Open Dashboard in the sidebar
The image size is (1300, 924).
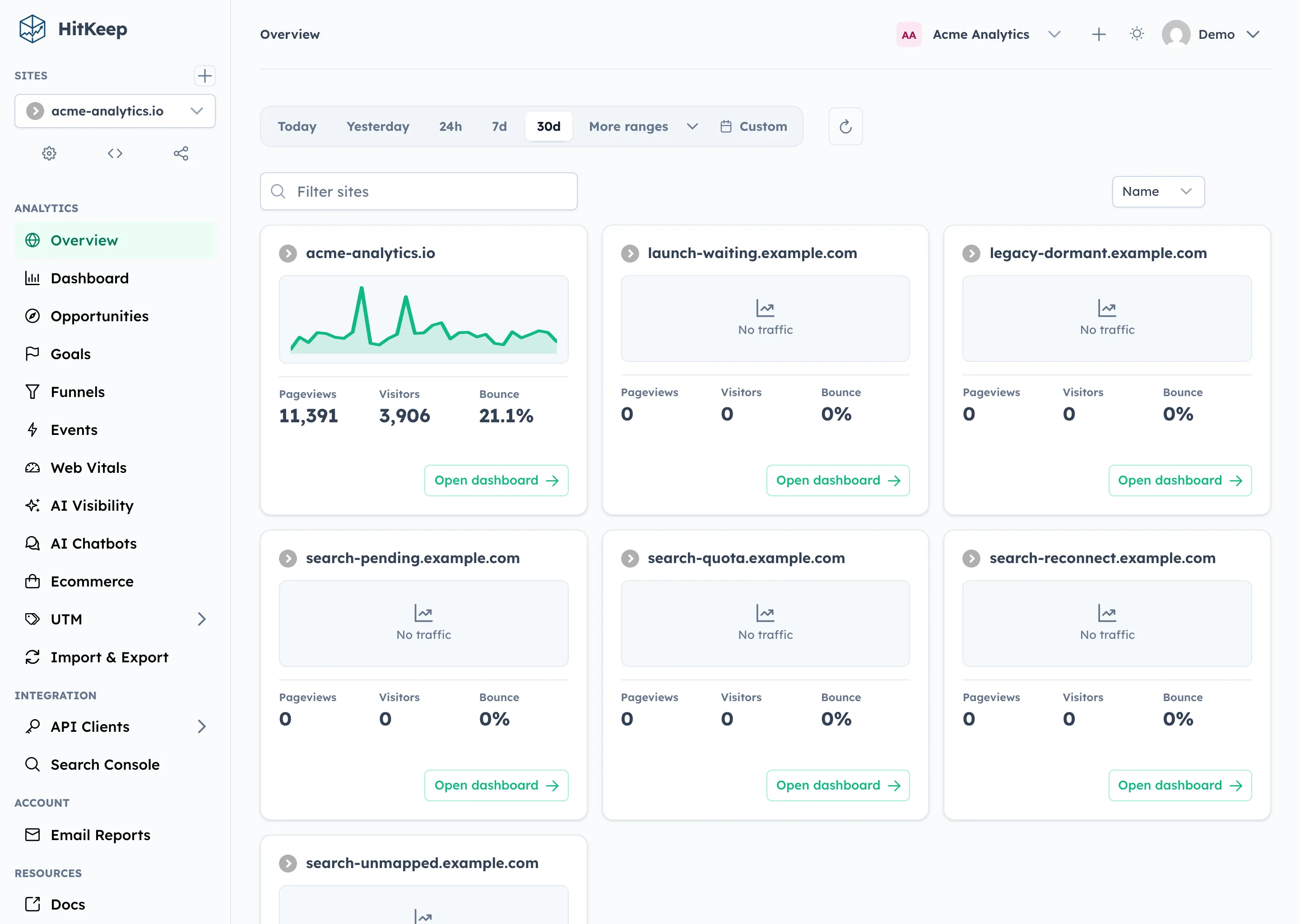click(x=115, y=278)
